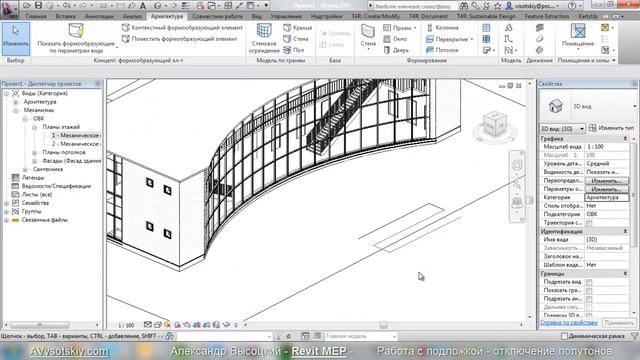Select the Окно (window) tool
Screen dimensions: 640x360
[x=395, y=39]
